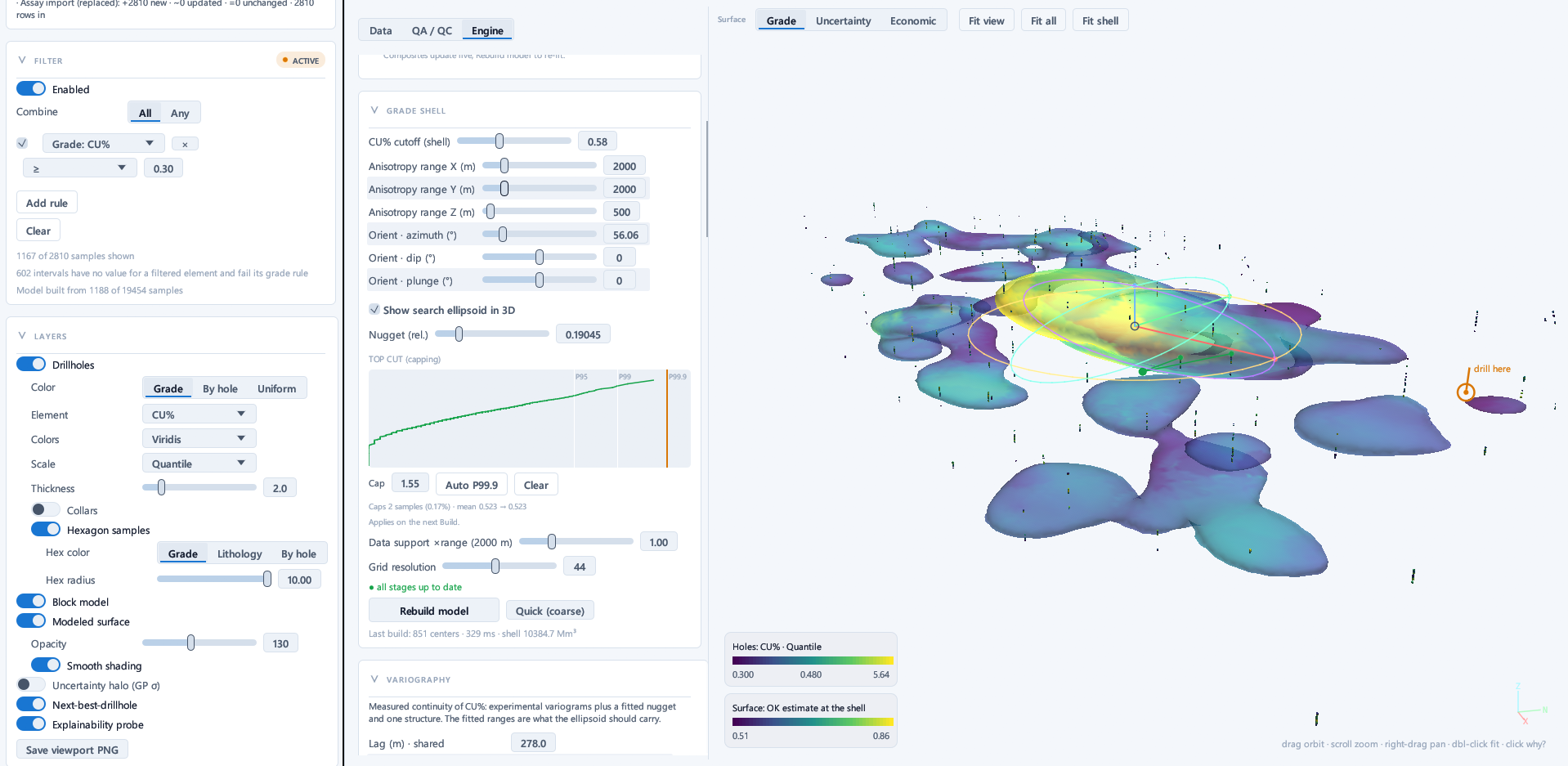Set Hex color to Lithology
This screenshot has height=766, width=1568.
[x=240, y=553]
